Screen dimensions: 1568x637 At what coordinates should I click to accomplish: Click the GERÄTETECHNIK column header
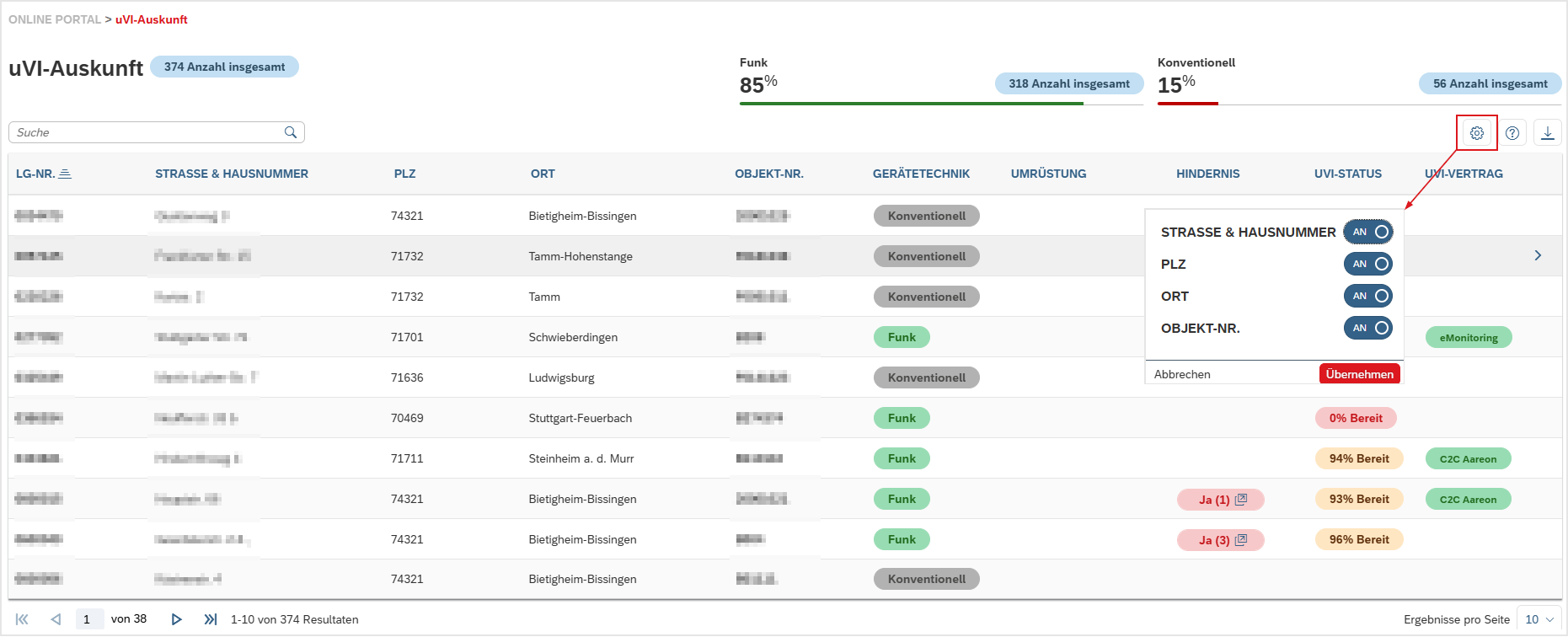click(x=921, y=174)
